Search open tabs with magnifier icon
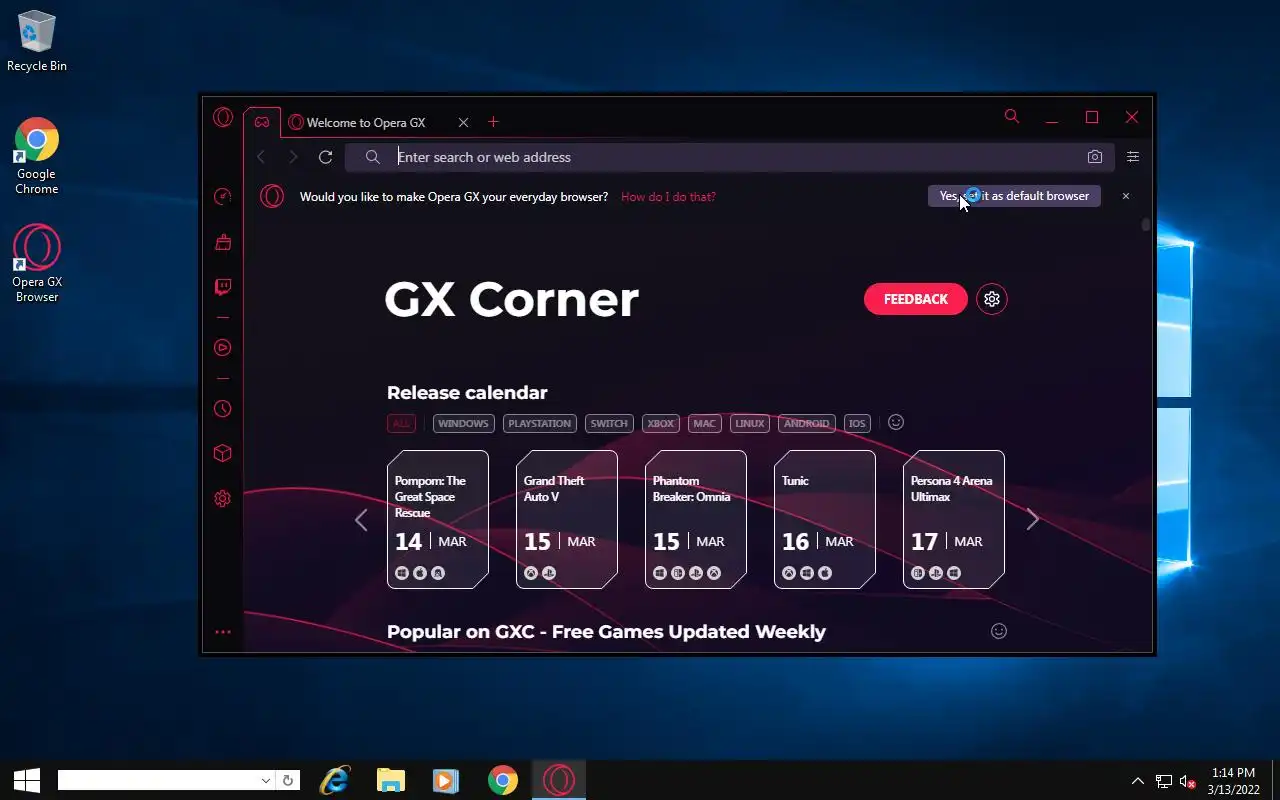1280x800 pixels. [x=1012, y=117]
